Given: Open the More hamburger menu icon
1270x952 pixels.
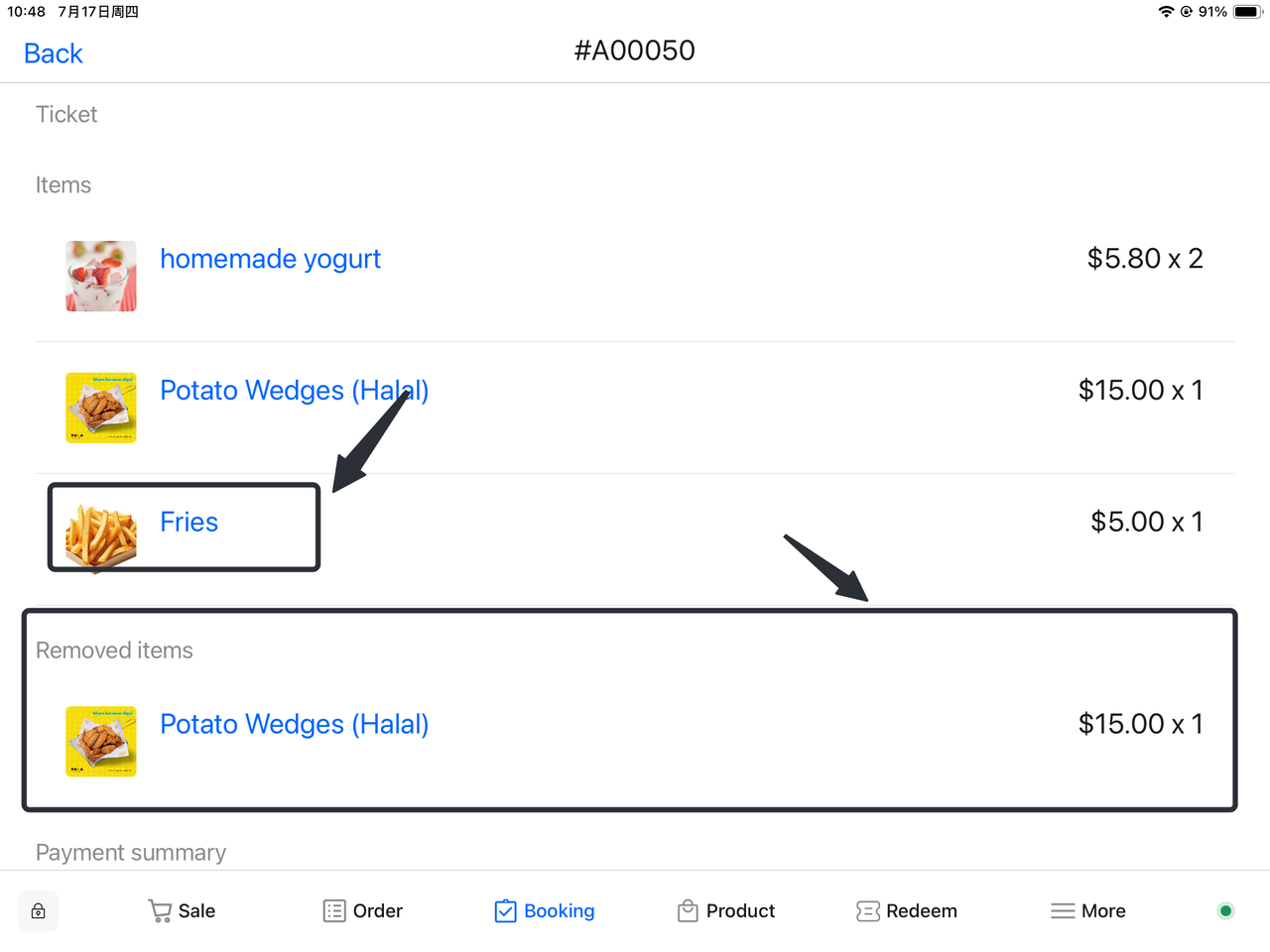Looking at the screenshot, I should (x=1063, y=910).
